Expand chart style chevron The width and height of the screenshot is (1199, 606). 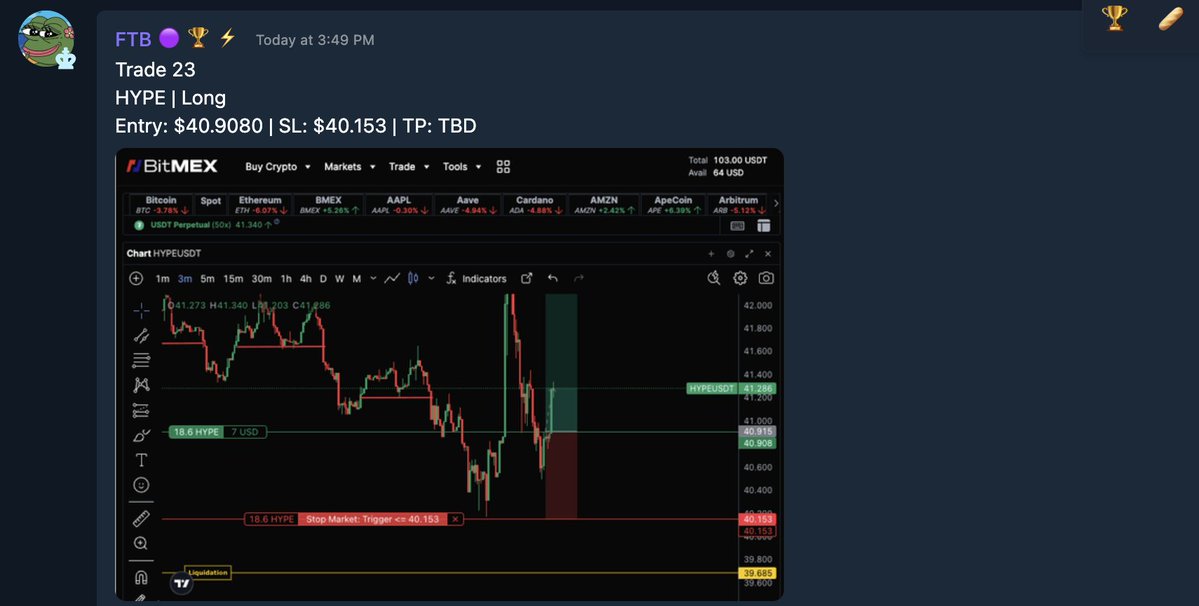(431, 279)
